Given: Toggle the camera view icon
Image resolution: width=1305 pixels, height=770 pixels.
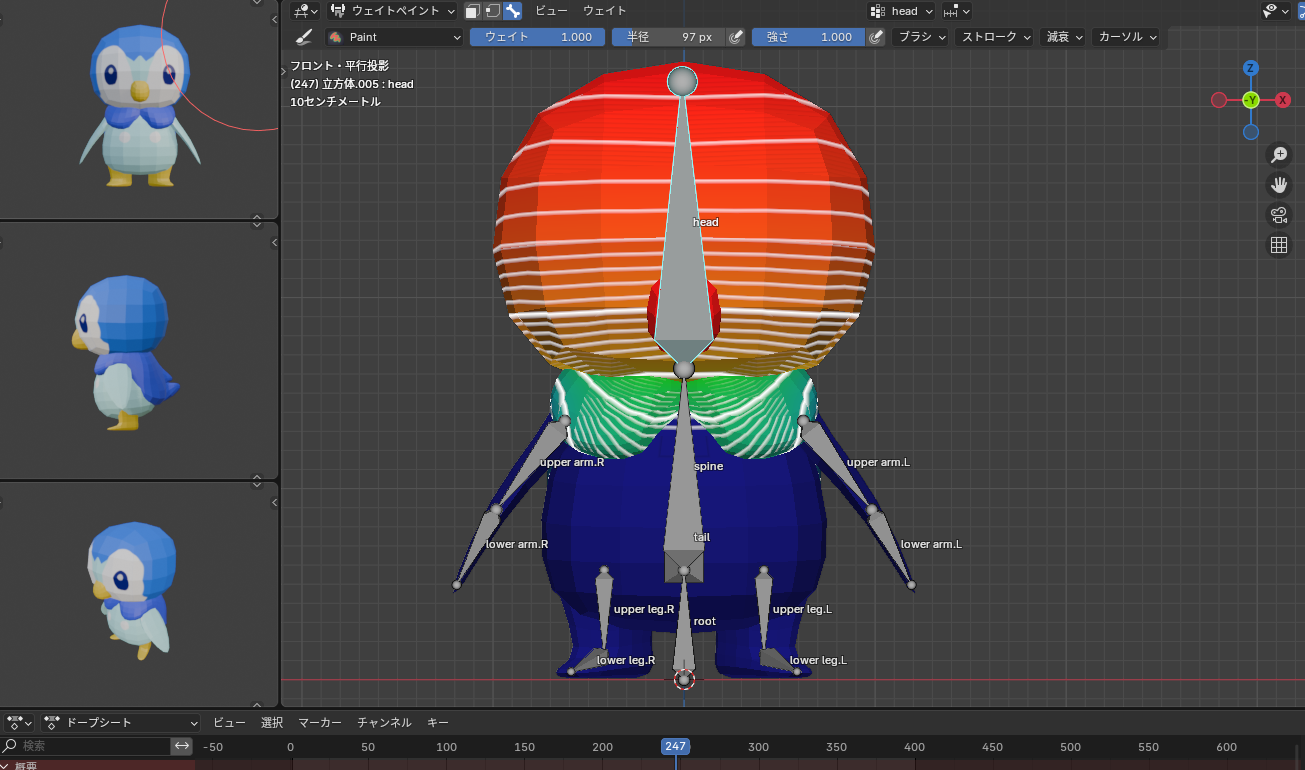Looking at the screenshot, I should tap(1278, 214).
